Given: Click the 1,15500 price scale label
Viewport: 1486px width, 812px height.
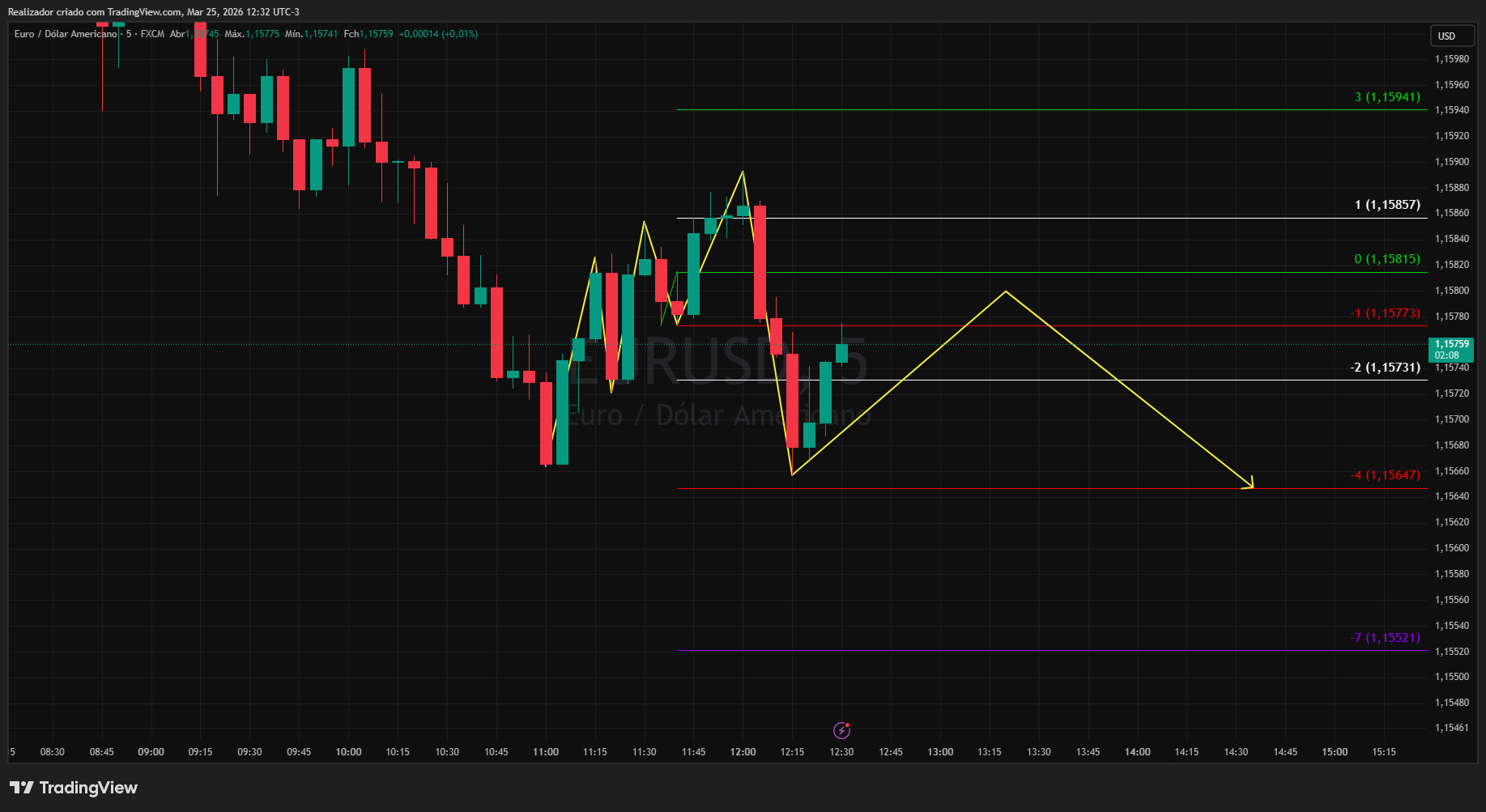Looking at the screenshot, I should pyautogui.click(x=1451, y=677).
